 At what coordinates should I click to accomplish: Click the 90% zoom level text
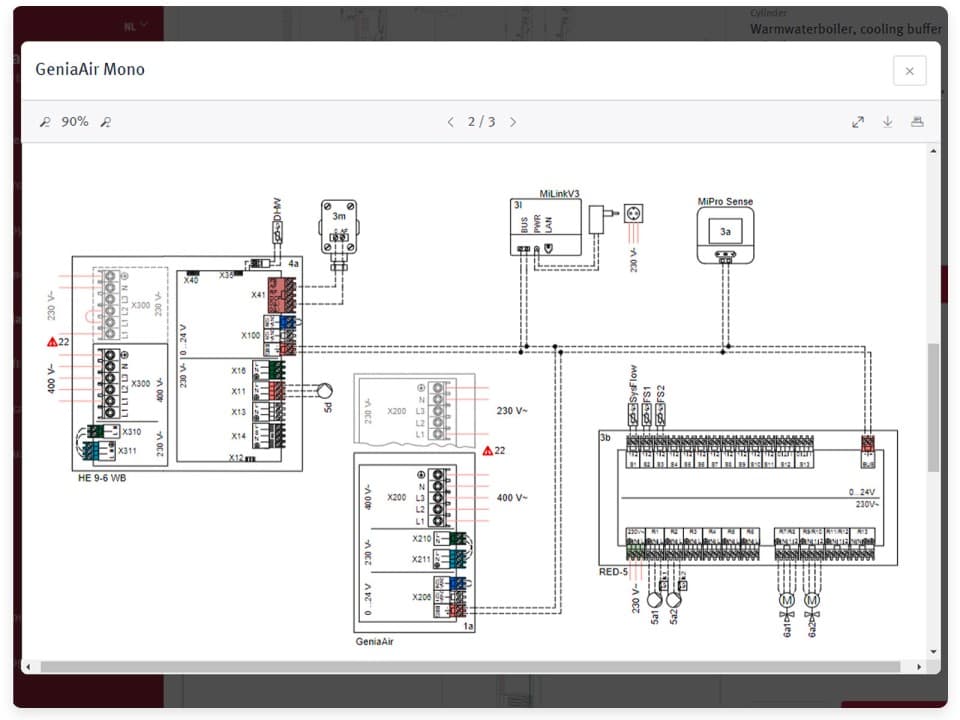click(75, 122)
